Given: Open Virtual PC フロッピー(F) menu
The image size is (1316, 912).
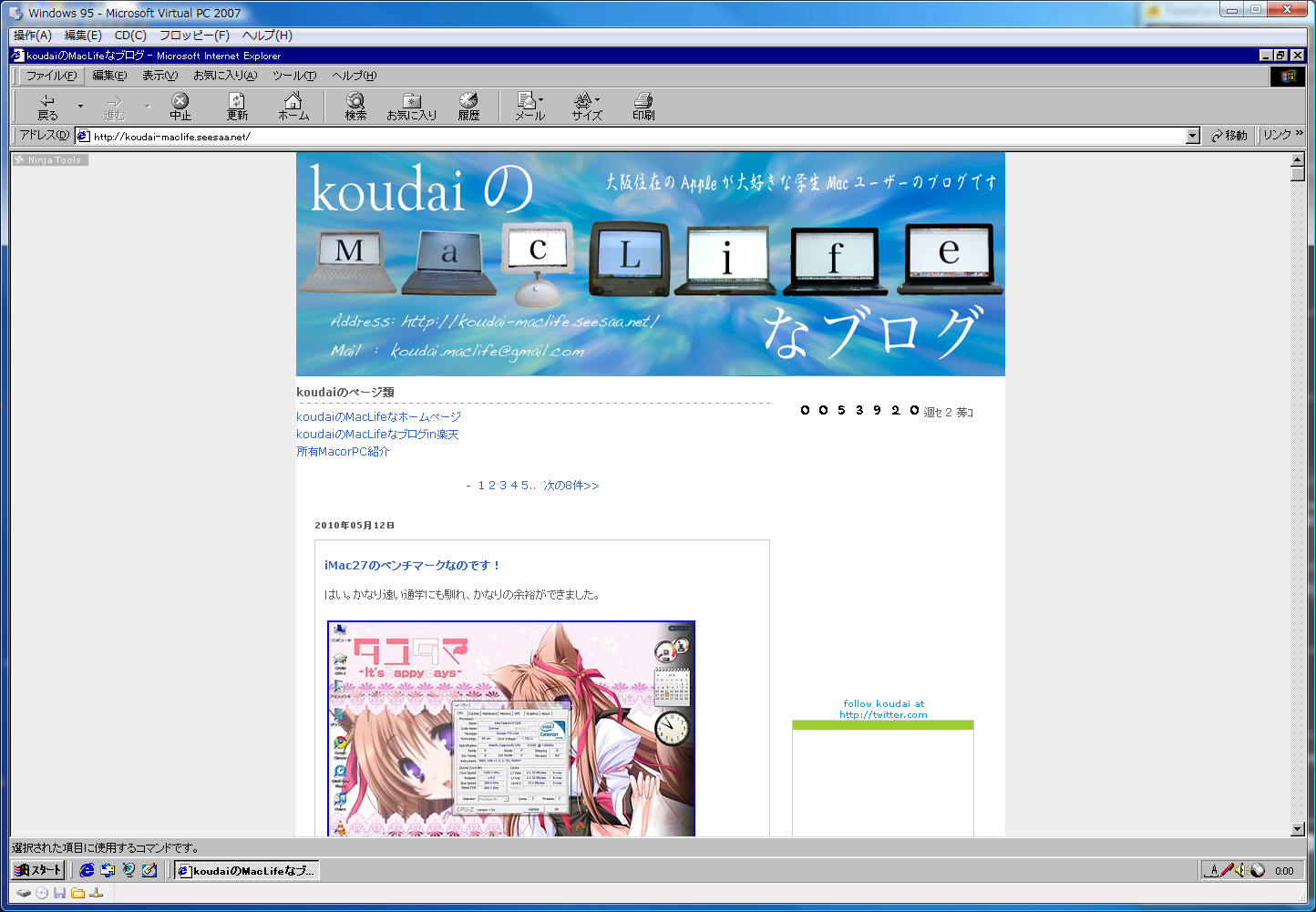Looking at the screenshot, I should point(194,36).
